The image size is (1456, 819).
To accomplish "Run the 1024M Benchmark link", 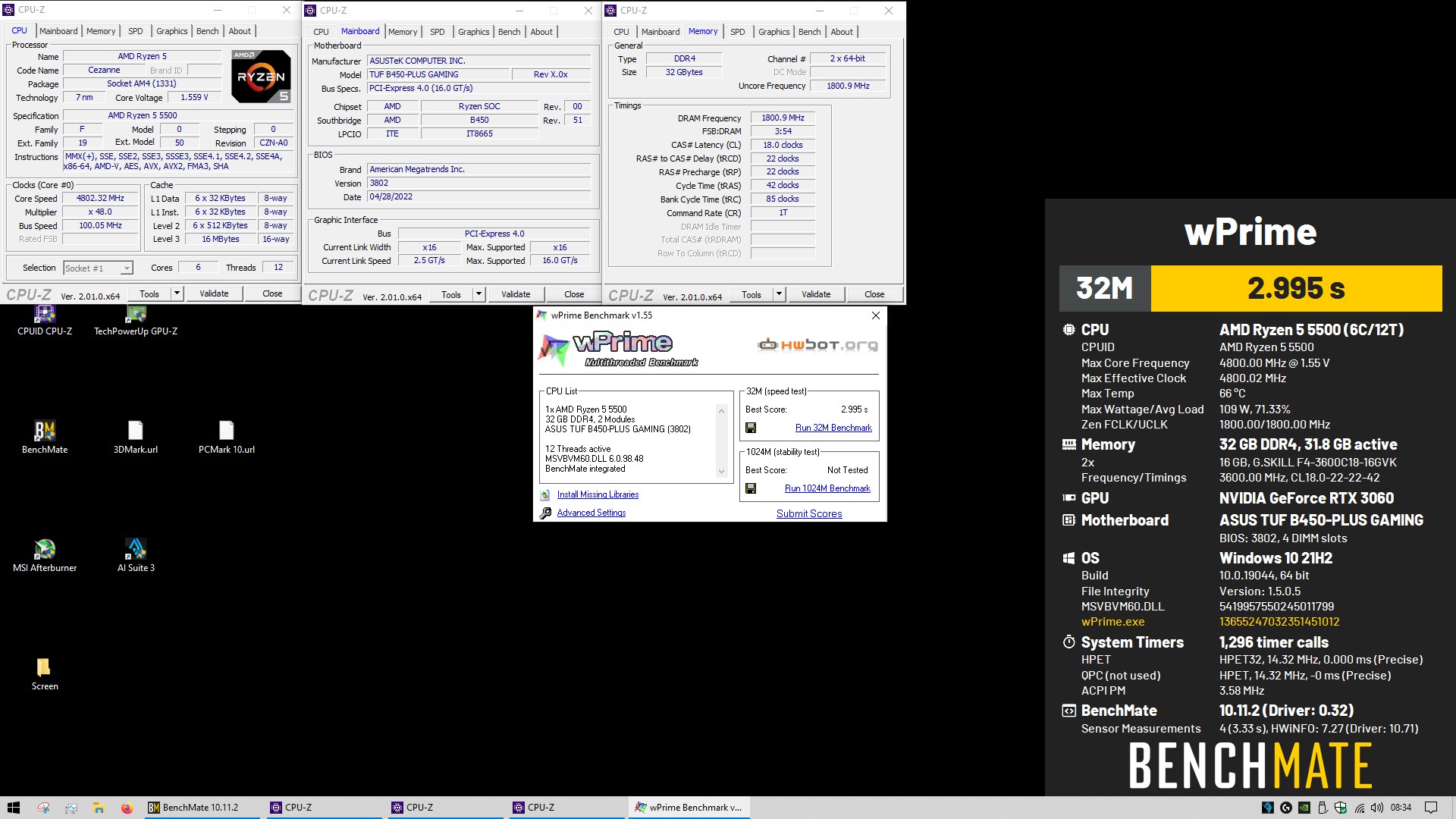I will [x=827, y=489].
